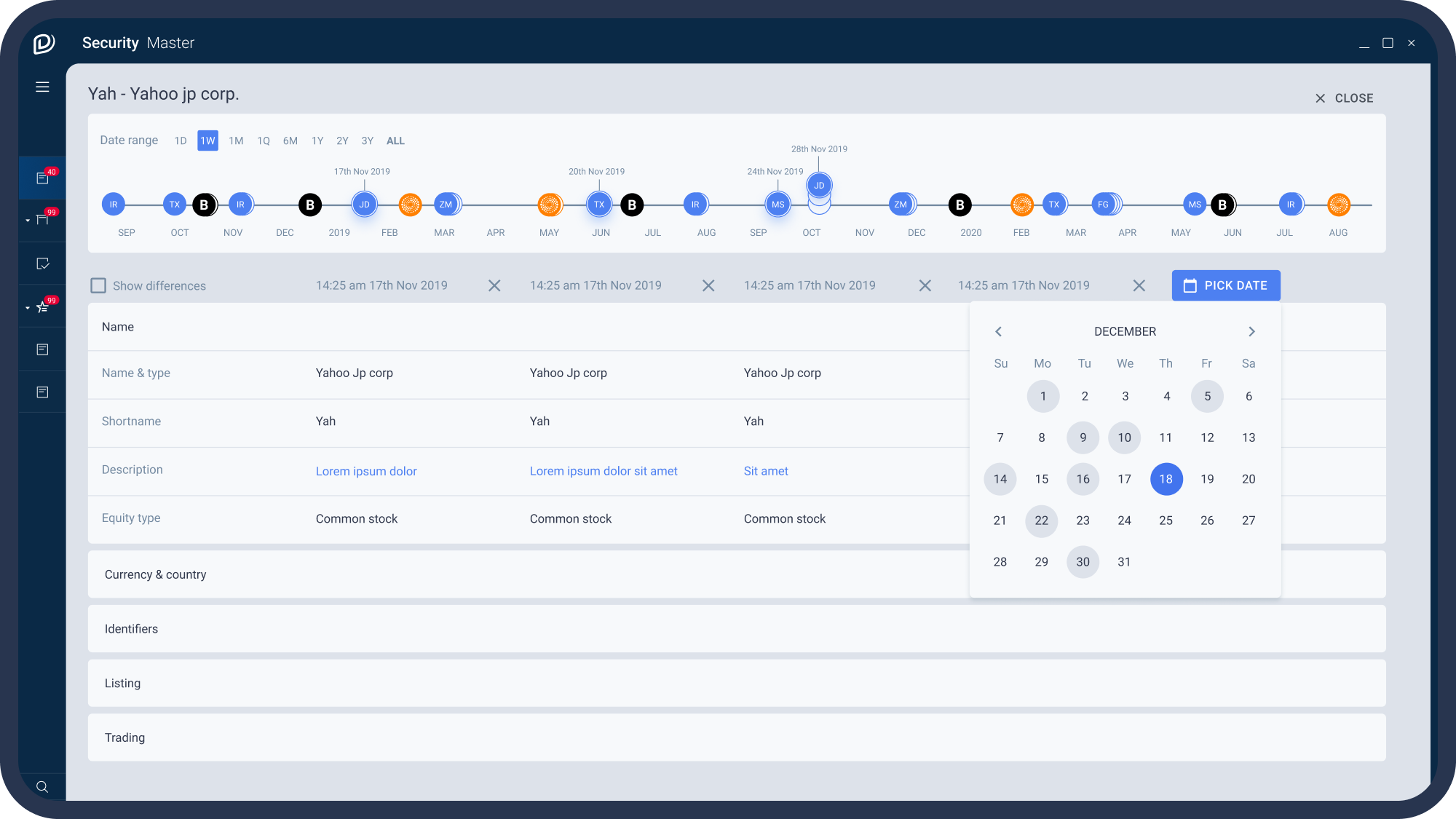
Task: Choose December 14 in calendar
Action: pyautogui.click(x=1000, y=479)
